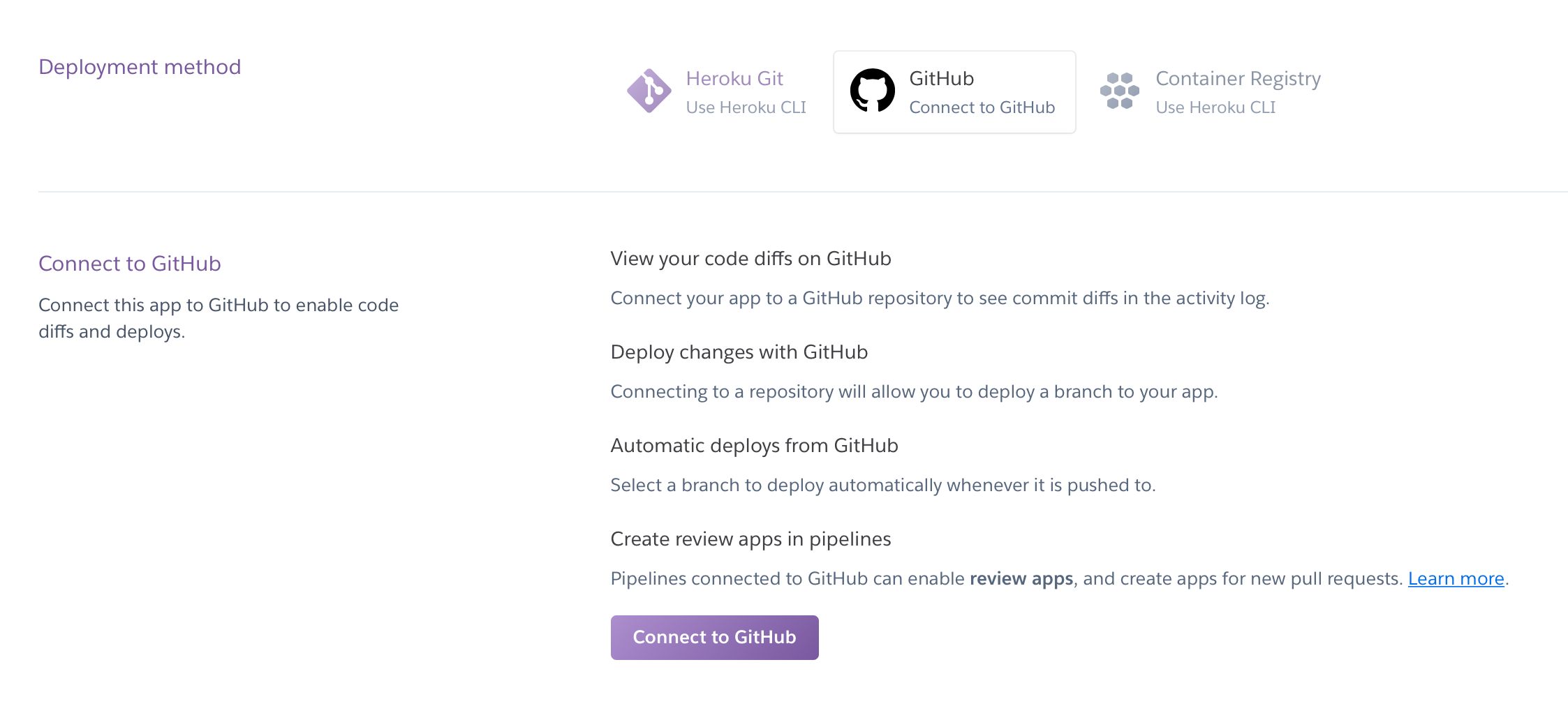Open the Learn more link about review apps
This screenshot has width=1568, height=713.
1456,578
